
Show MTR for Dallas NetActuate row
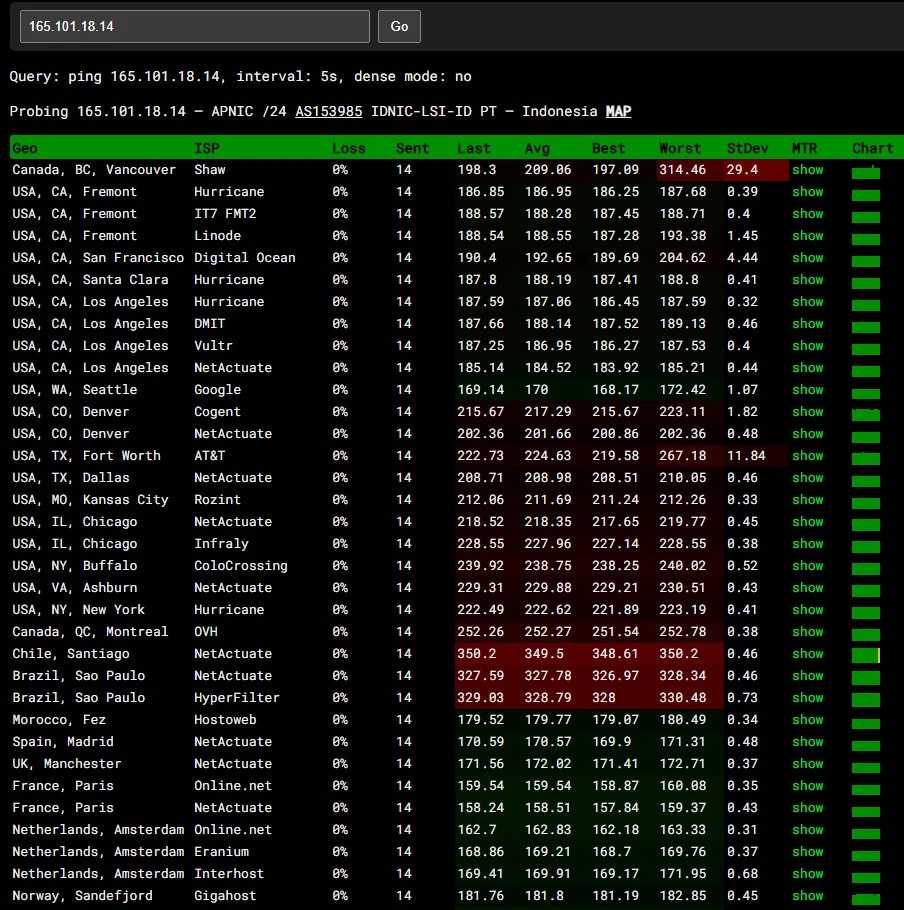808,478
